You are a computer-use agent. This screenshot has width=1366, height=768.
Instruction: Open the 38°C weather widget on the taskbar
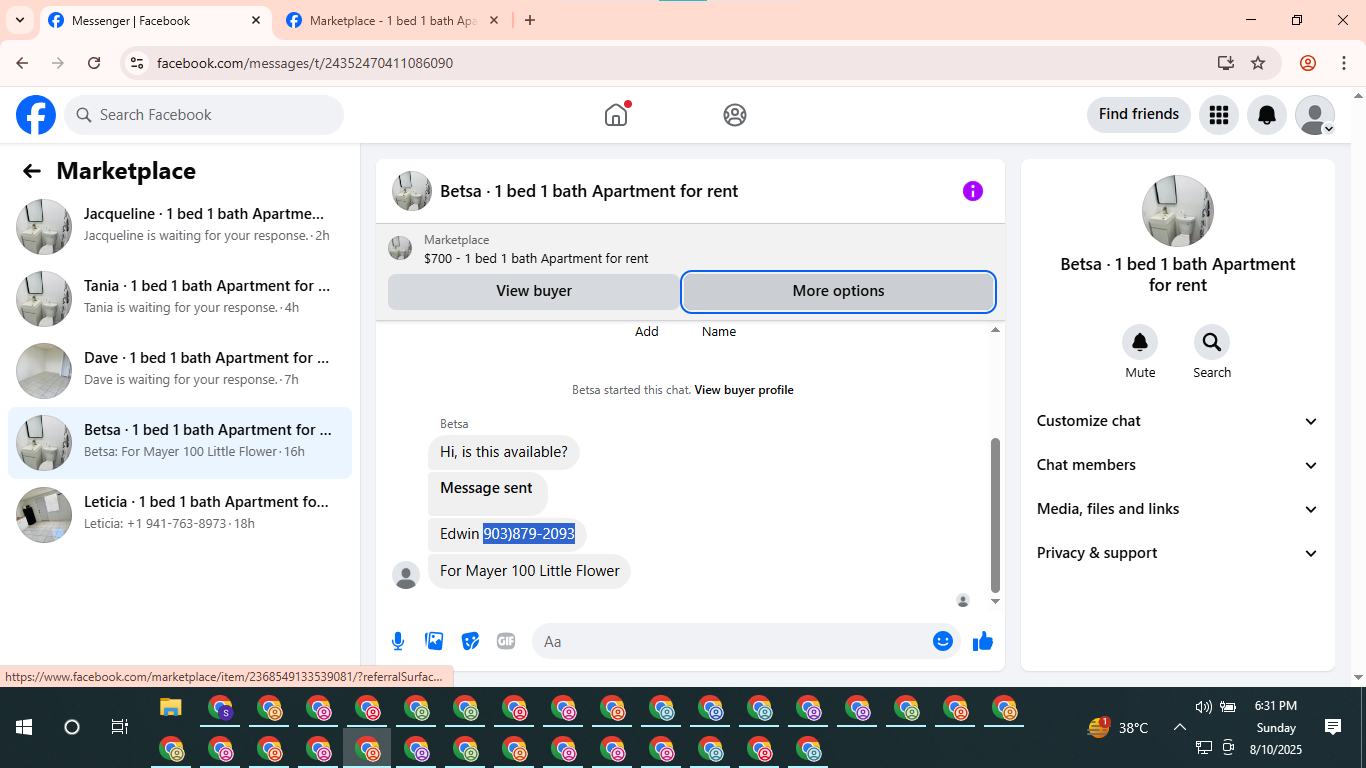tap(1118, 727)
